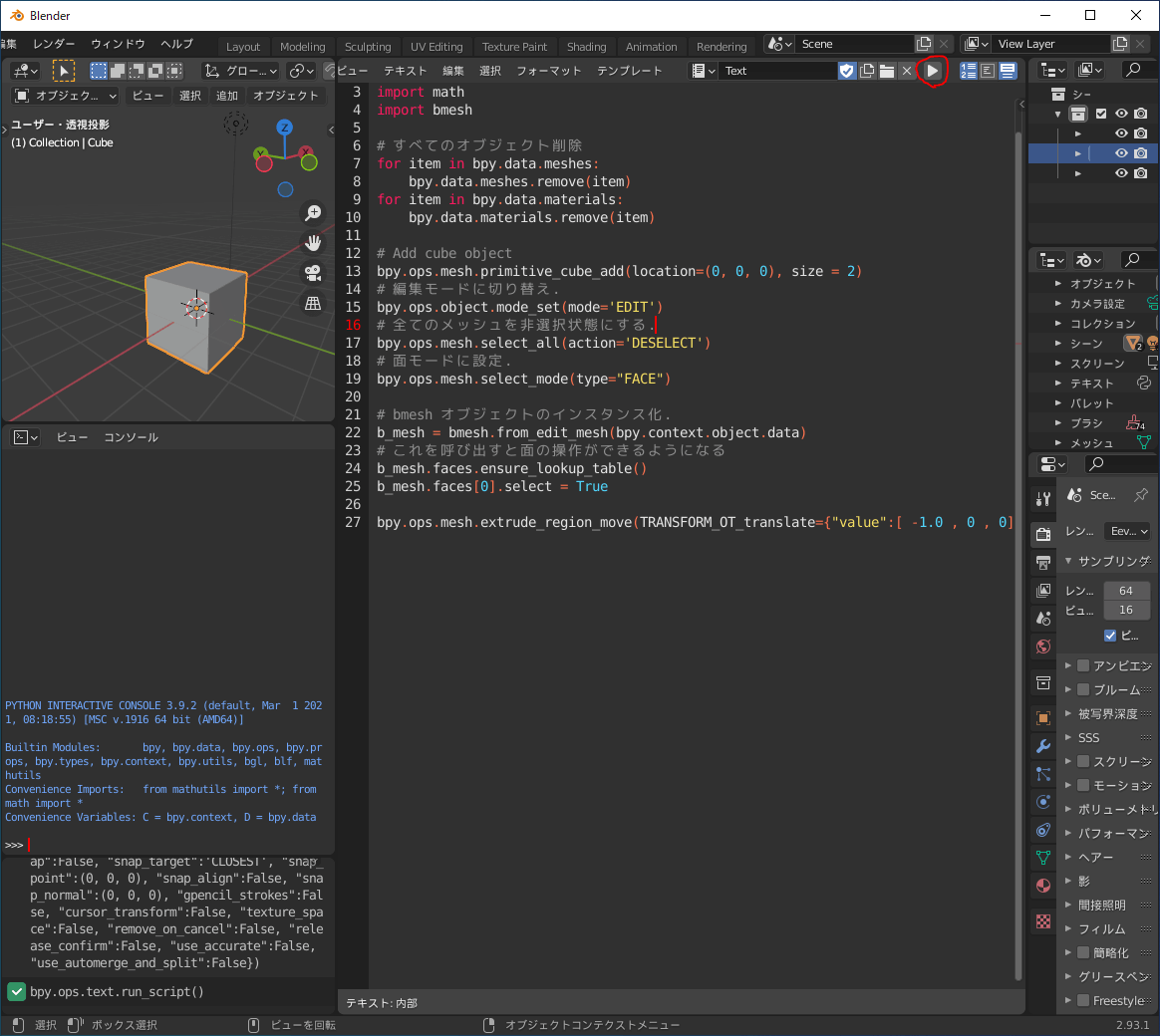
Task: Open the グロー transform orientation dropdown
Action: tap(242, 71)
